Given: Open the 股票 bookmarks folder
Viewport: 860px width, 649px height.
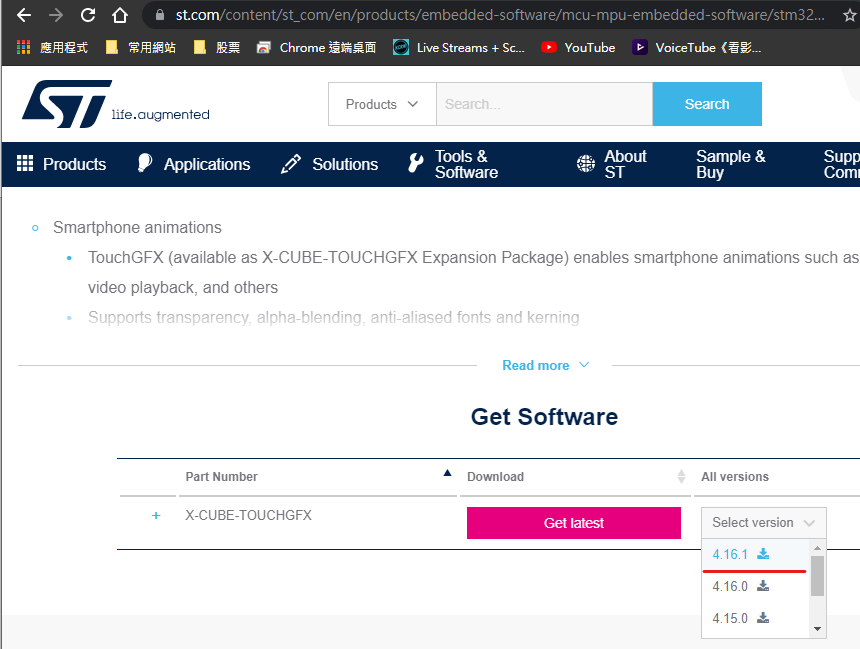Looking at the screenshot, I should tap(217, 48).
